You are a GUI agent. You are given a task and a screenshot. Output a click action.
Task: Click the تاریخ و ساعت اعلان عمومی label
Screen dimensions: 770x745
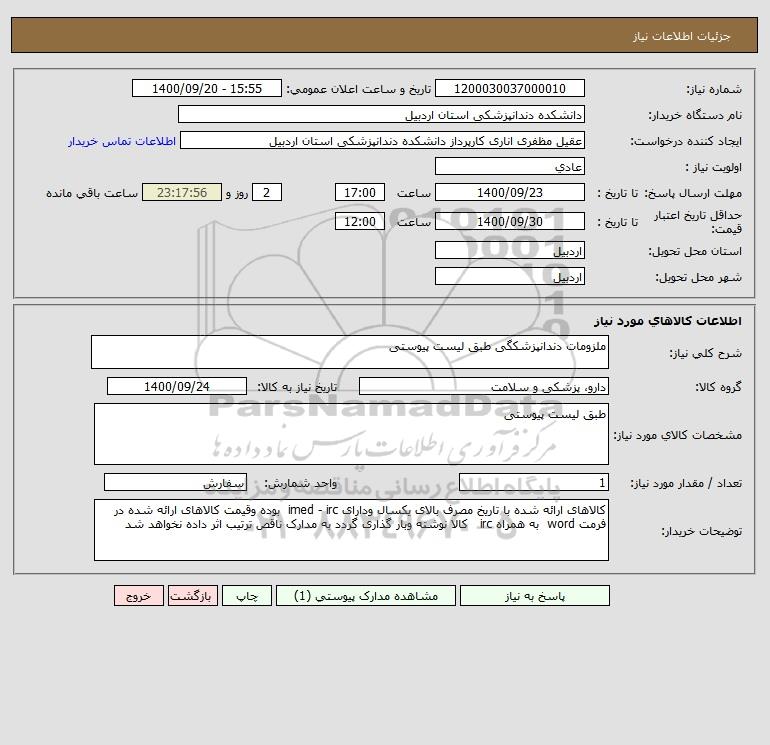359,89
